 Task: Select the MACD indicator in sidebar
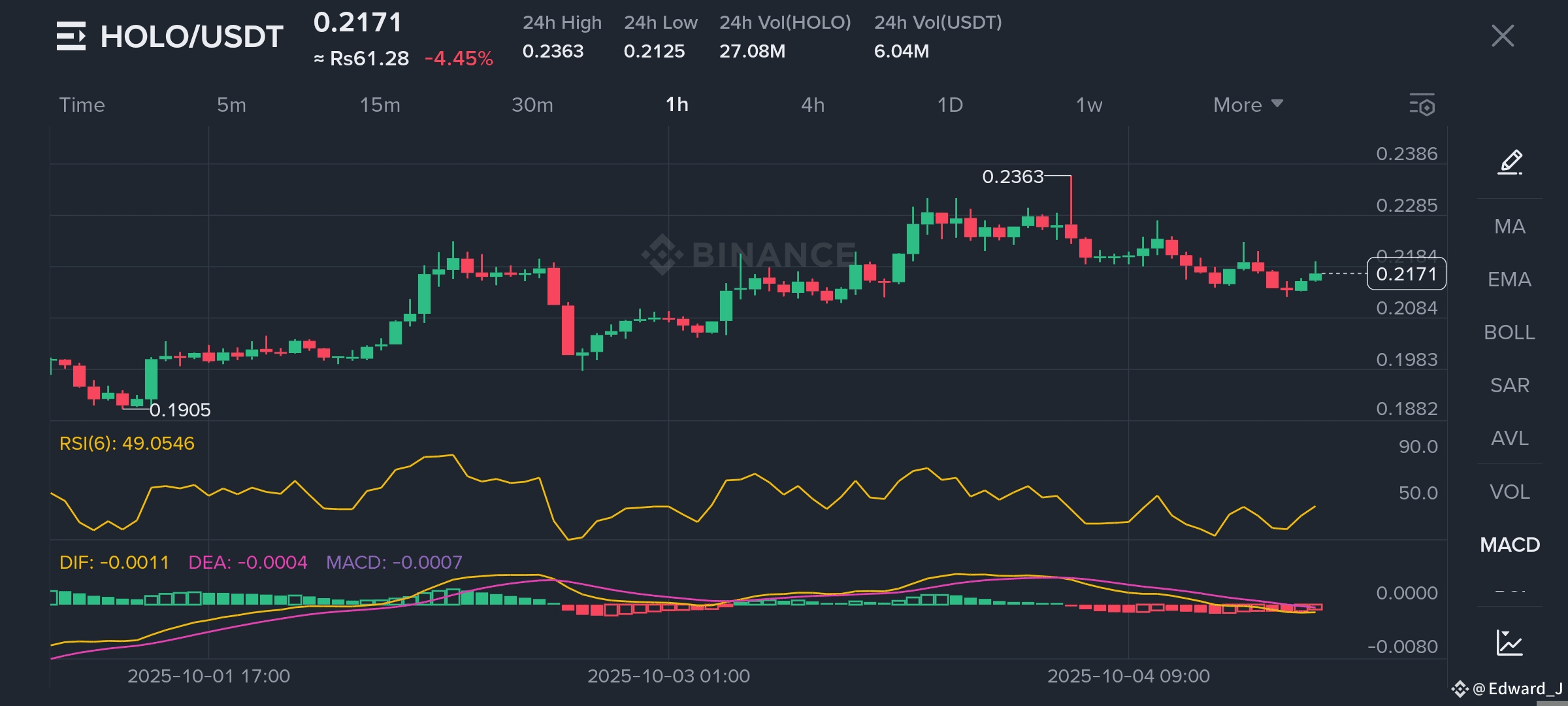(x=1510, y=545)
